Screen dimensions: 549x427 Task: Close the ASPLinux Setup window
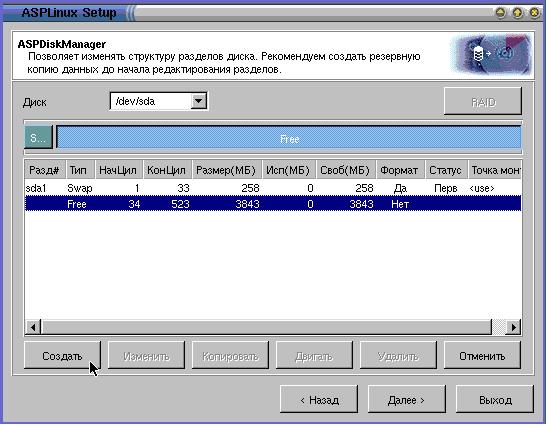coord(534,13)
